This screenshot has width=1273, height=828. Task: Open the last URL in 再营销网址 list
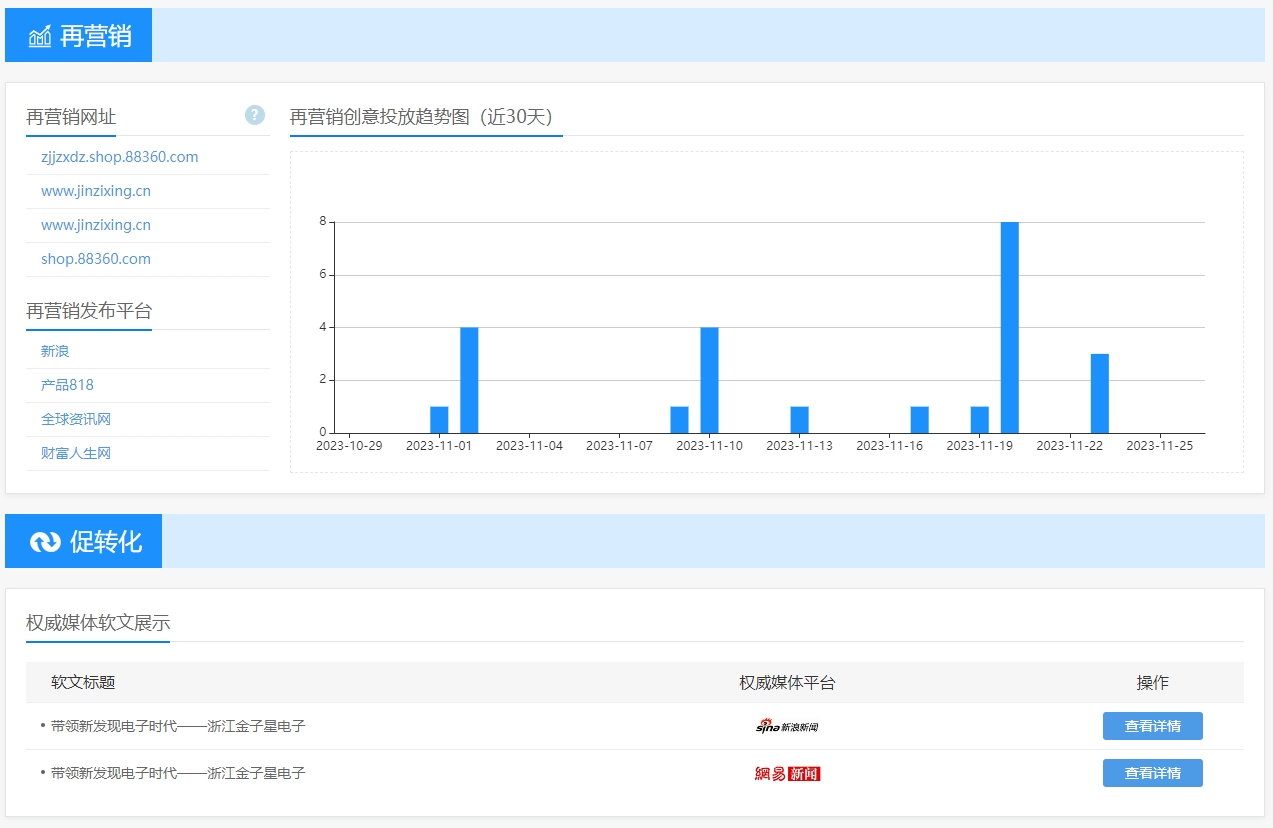point(96,259)
